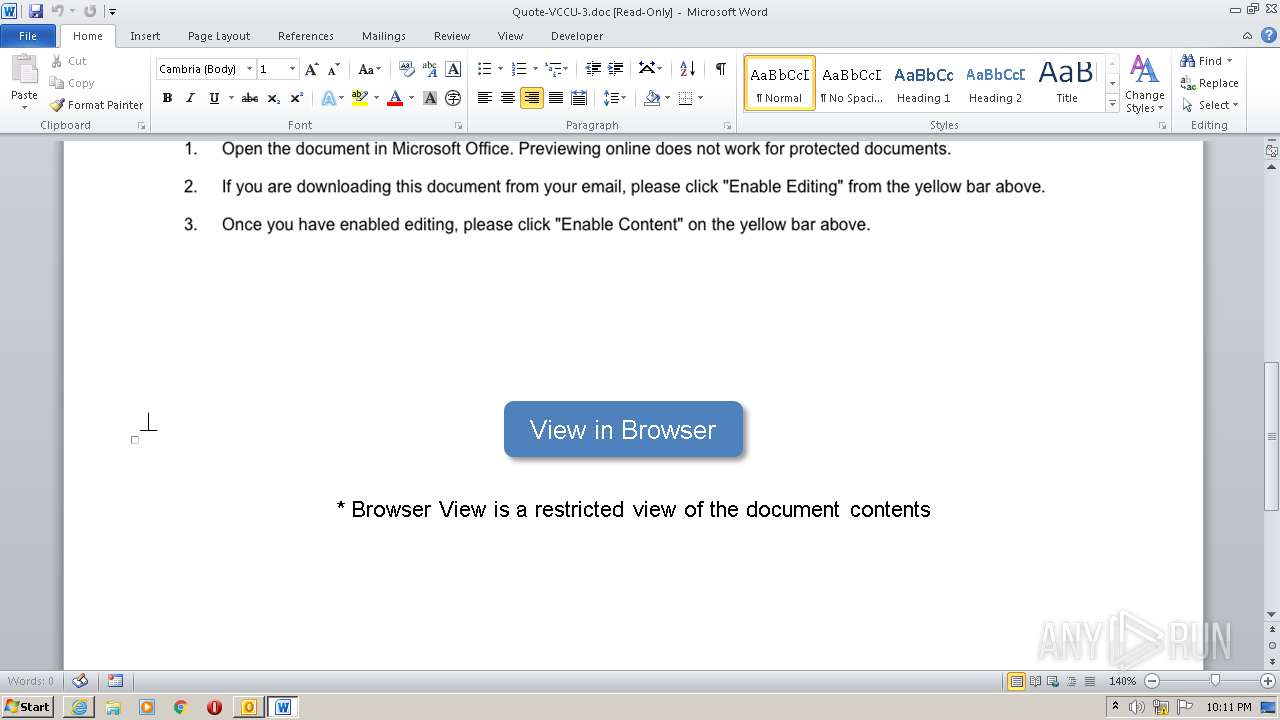
Task: Click the Grow Font icon
Action: (312, 69)
